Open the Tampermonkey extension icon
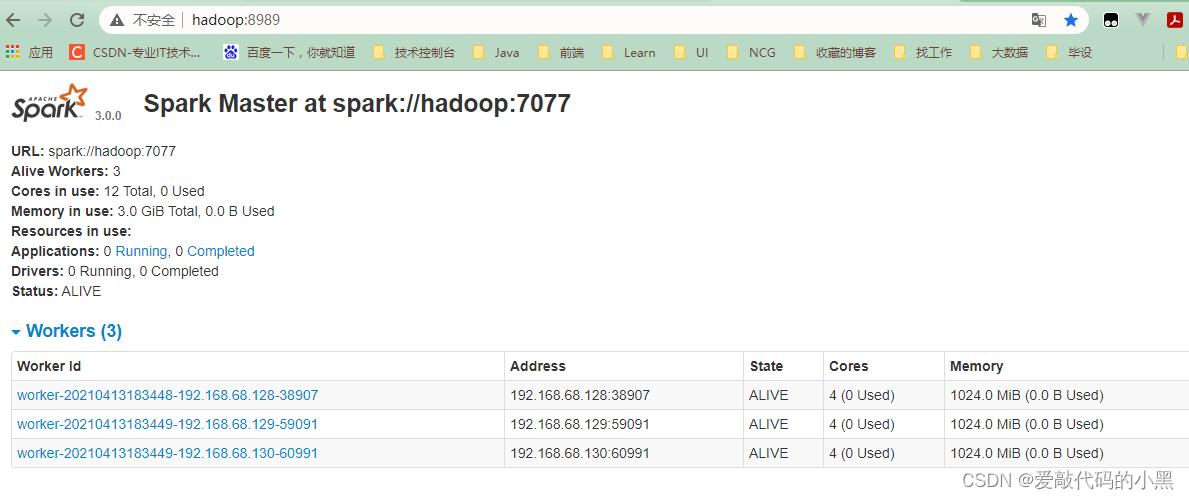 pyautogui.click(x=1110, y=20)
